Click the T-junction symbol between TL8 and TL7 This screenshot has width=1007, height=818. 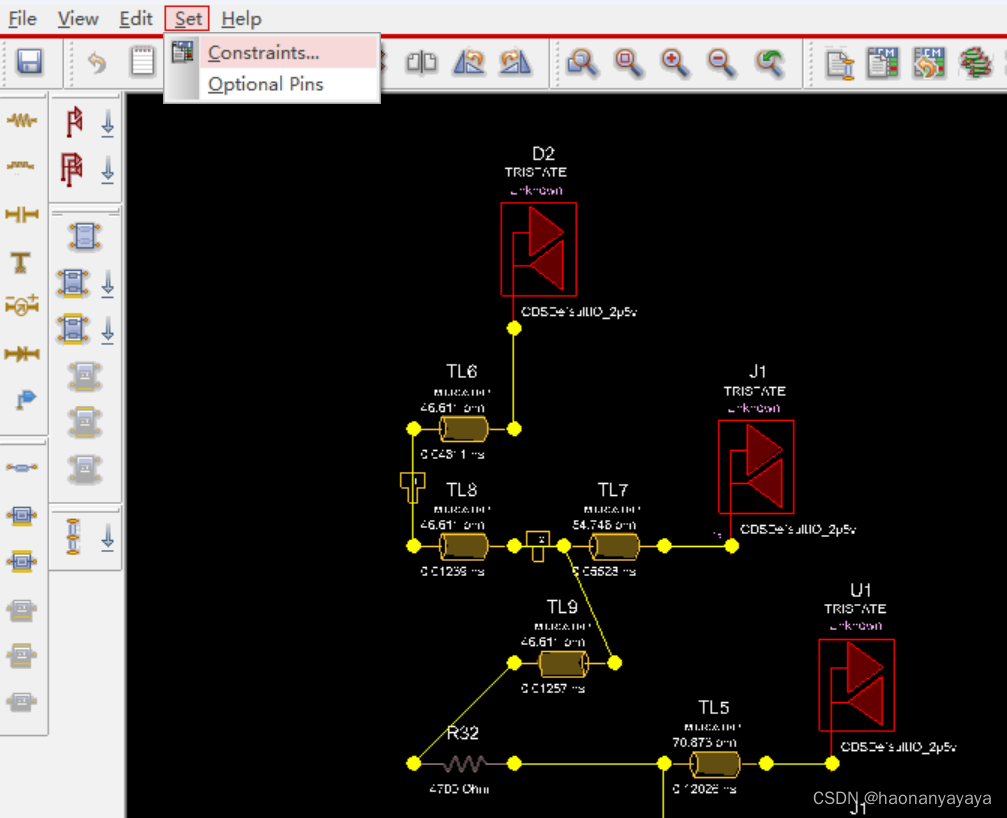pyautogui.click(x=538, y=546)
